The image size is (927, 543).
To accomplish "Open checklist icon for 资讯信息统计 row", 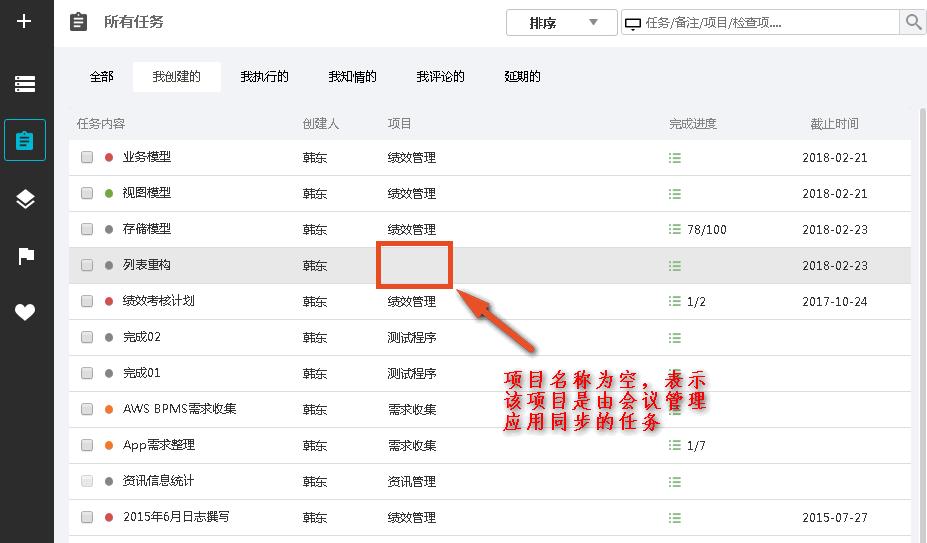I will [x=675, y=481].
